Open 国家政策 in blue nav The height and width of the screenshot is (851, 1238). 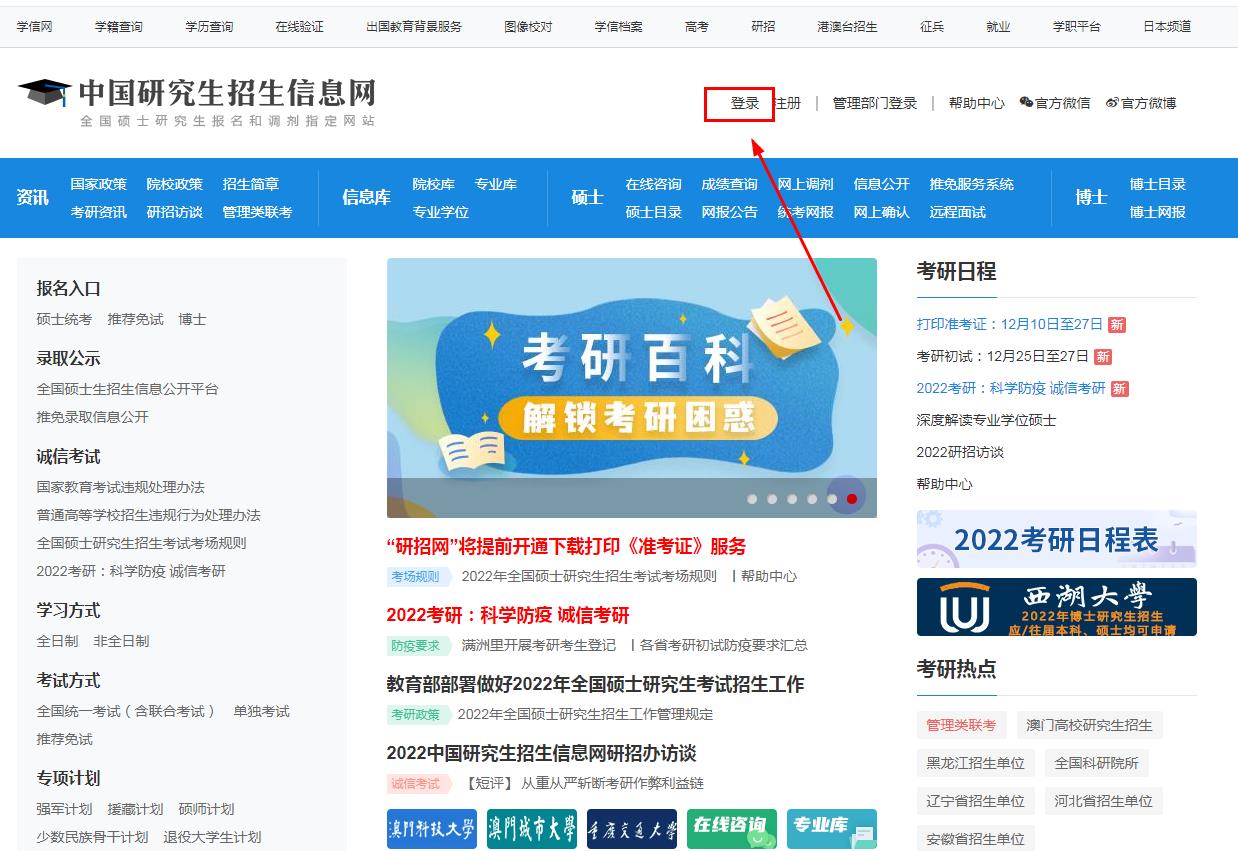coord(99,184)
